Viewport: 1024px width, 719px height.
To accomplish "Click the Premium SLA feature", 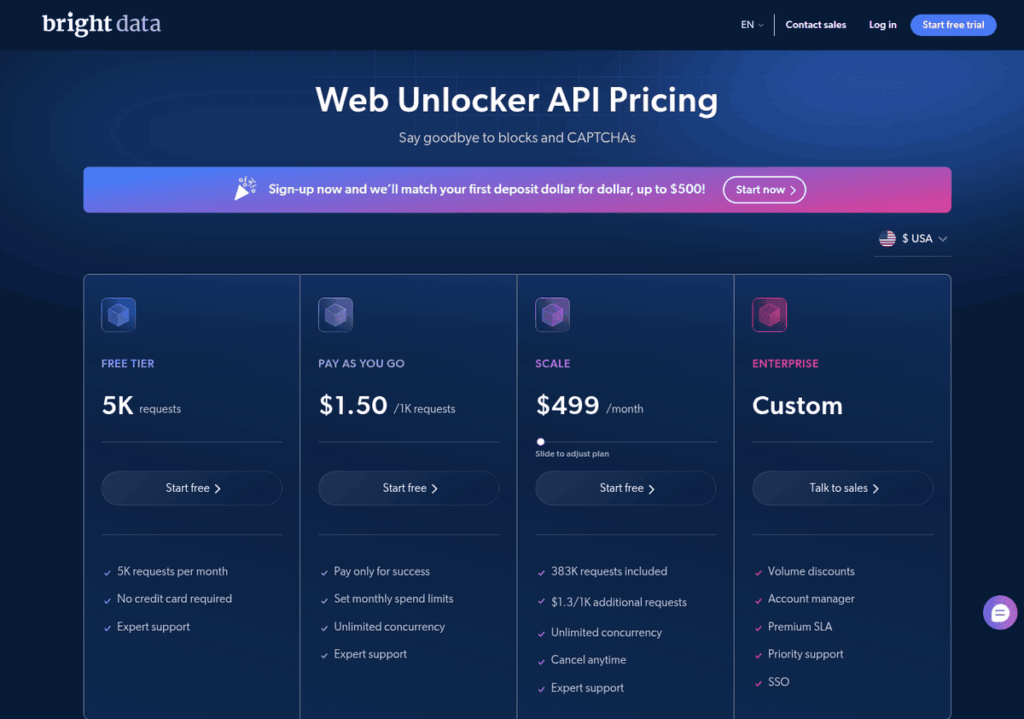I will point(800,627).
